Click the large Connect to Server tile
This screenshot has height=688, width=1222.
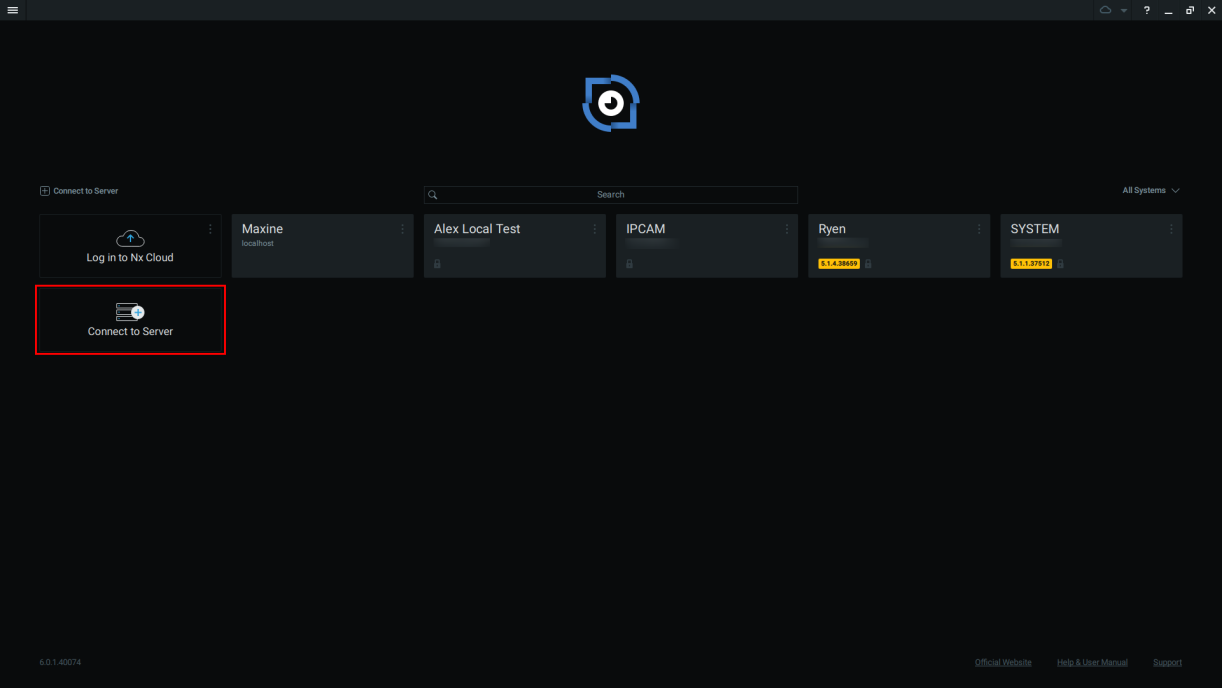pyautogui.click(x=130, y=320)
